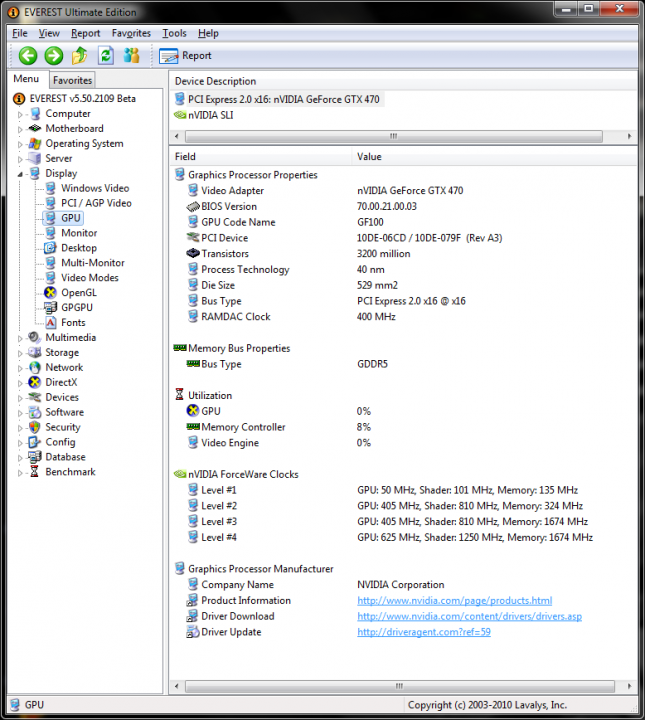Click the Transistors chip icon
Screen dimensions: 645x720
(x=193, y=253)
